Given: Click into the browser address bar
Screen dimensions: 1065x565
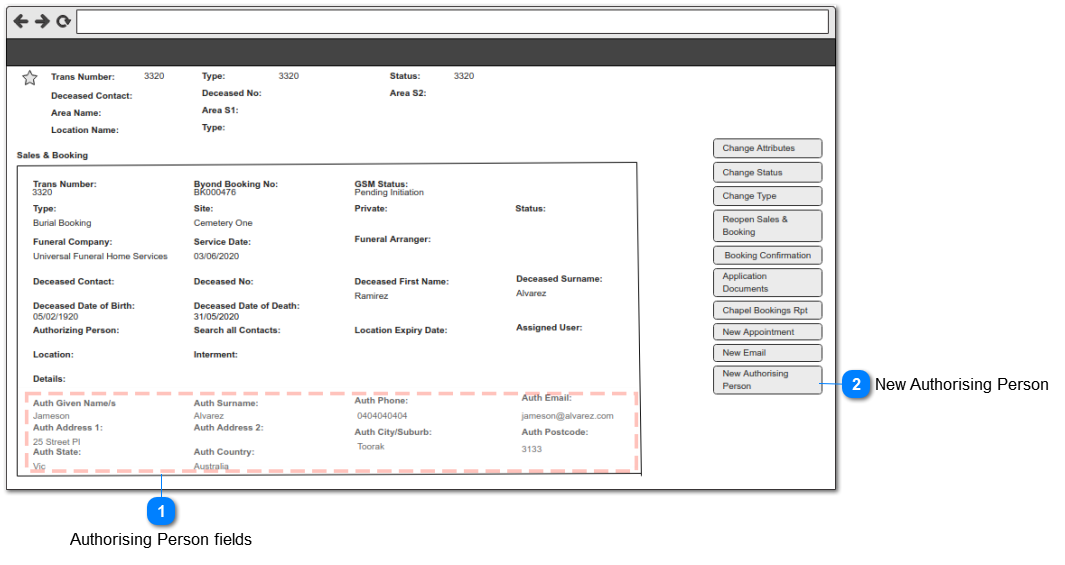Looking at the screenshot, I should tap(452, 22).
